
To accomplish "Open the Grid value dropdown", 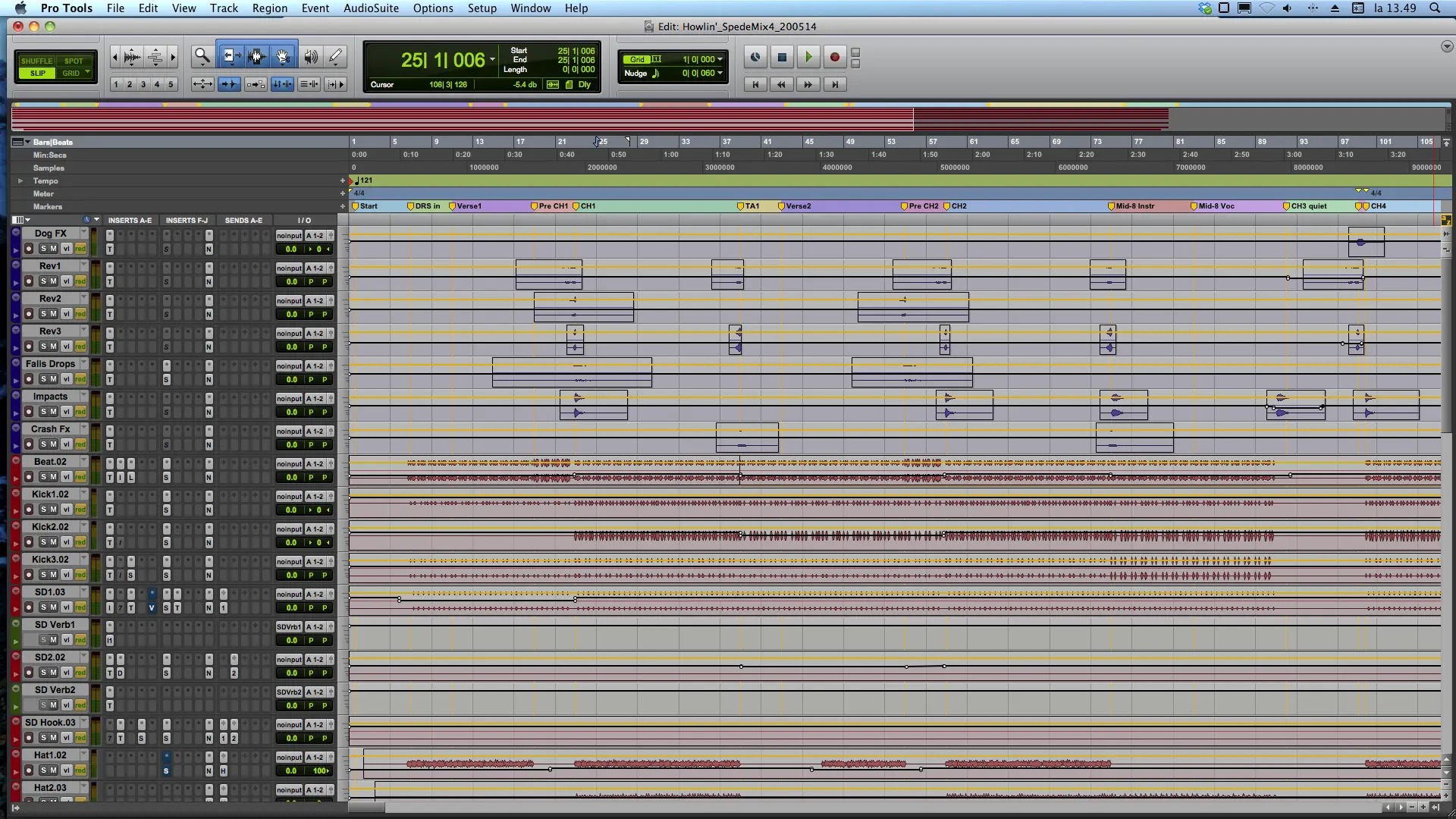I will [720, 59].
